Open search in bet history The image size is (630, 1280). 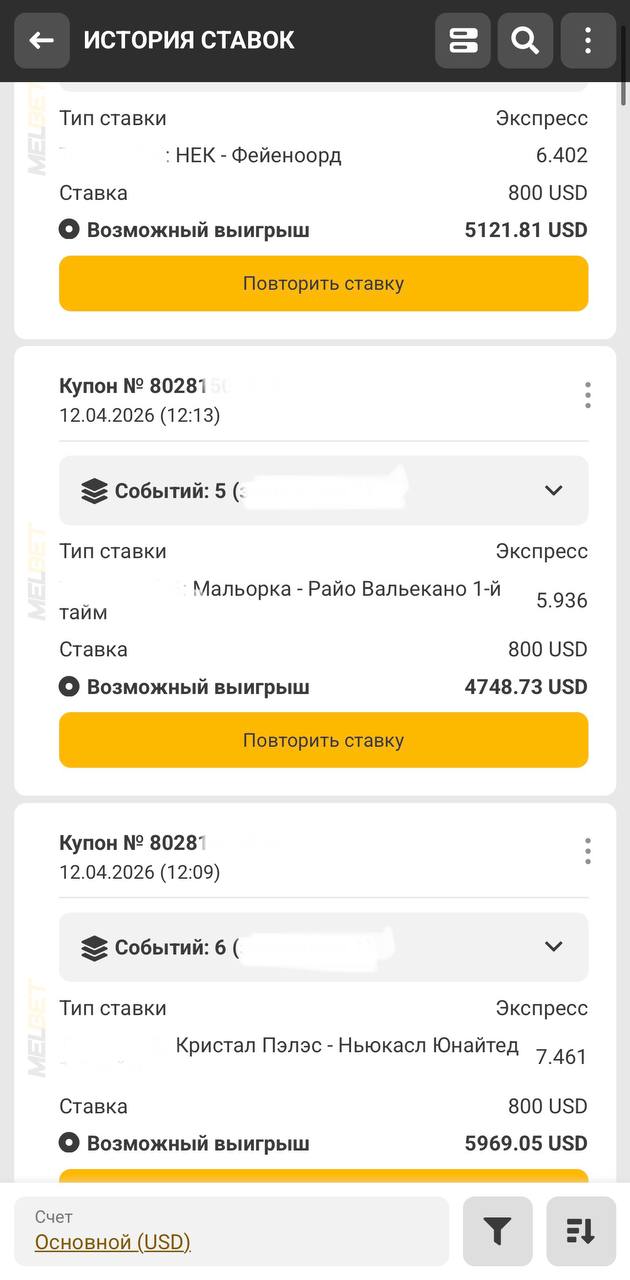(x=525, y=40)
